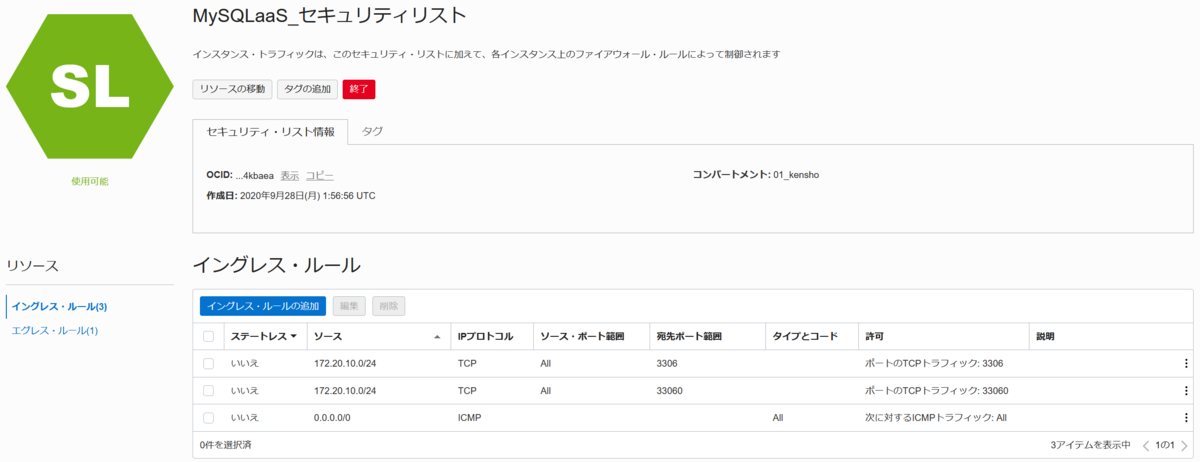Click source 0.0.0.0/0 cell
The image size is (1200, 462).
click(x=332, y=417)
